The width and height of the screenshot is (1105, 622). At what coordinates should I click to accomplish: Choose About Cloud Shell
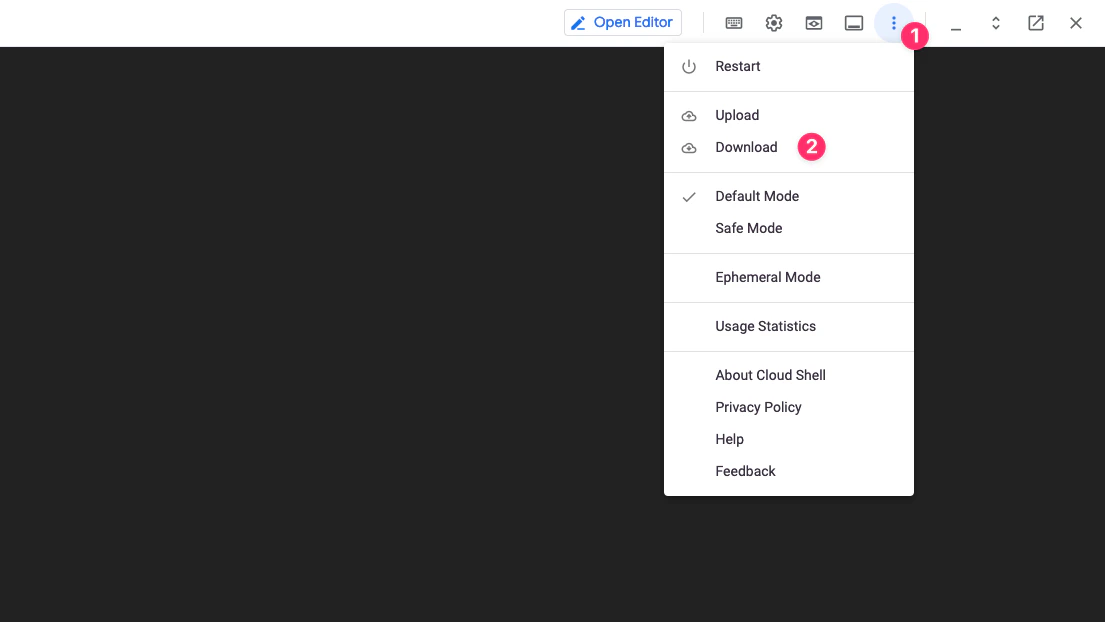770,375
